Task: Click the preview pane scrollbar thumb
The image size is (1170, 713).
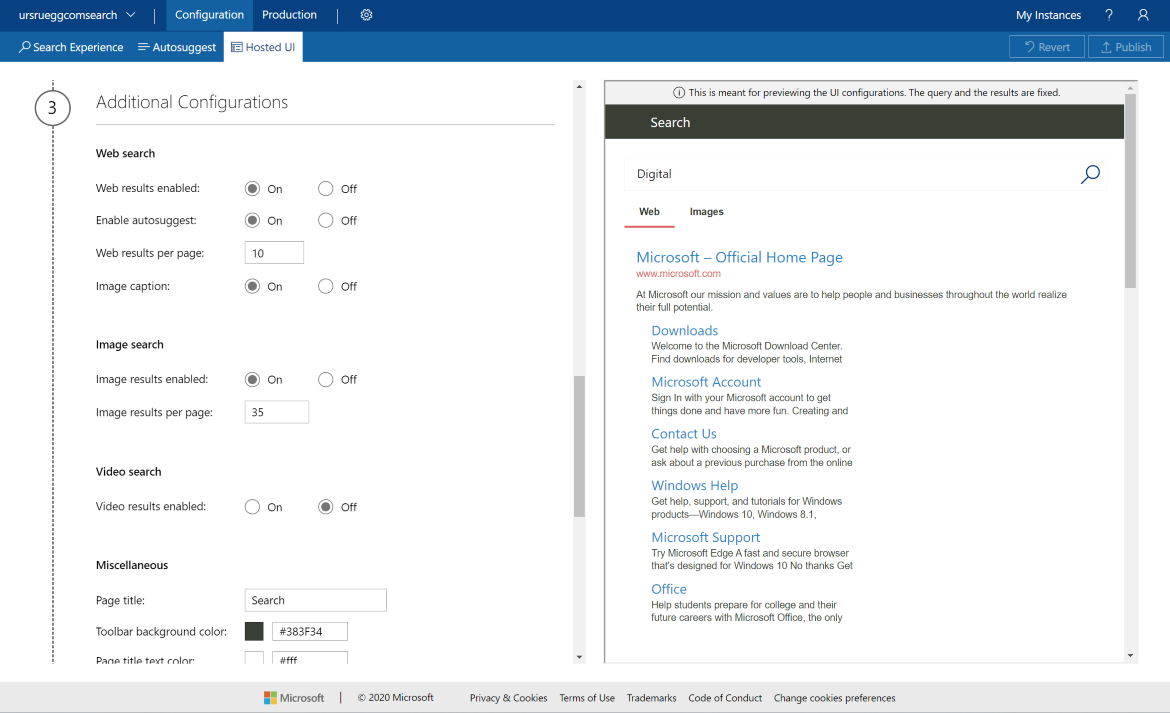Action: click(x=1130, y=191)
